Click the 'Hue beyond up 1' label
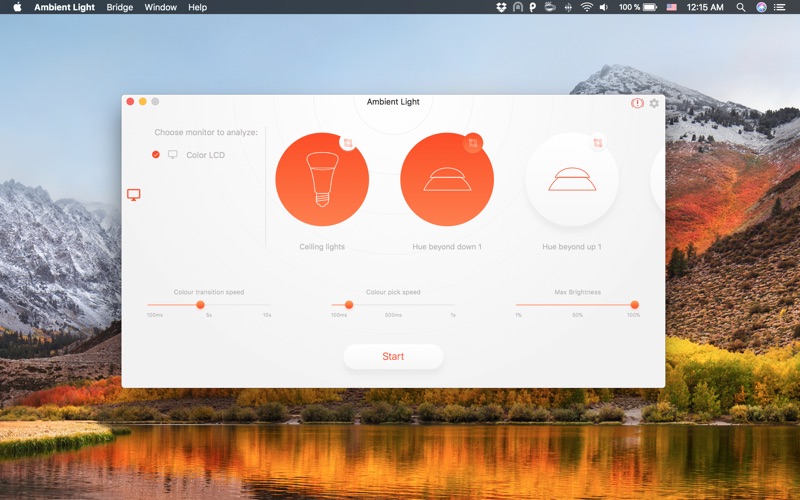This screenshot has width=800, height=500. click(x=572, y=246)
